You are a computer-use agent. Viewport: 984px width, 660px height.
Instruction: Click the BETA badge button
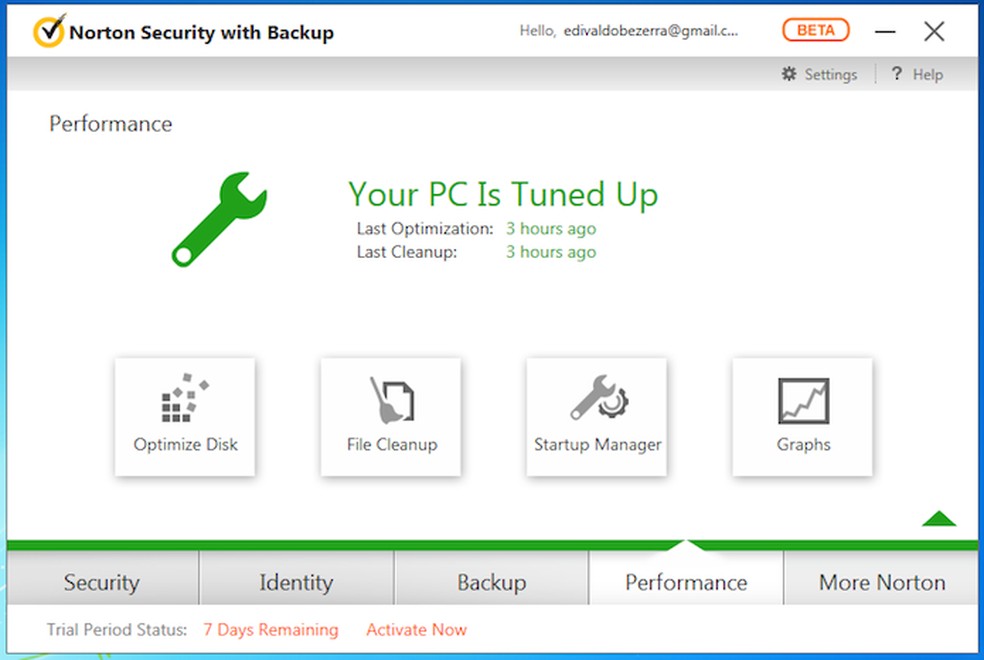point(815,31)
